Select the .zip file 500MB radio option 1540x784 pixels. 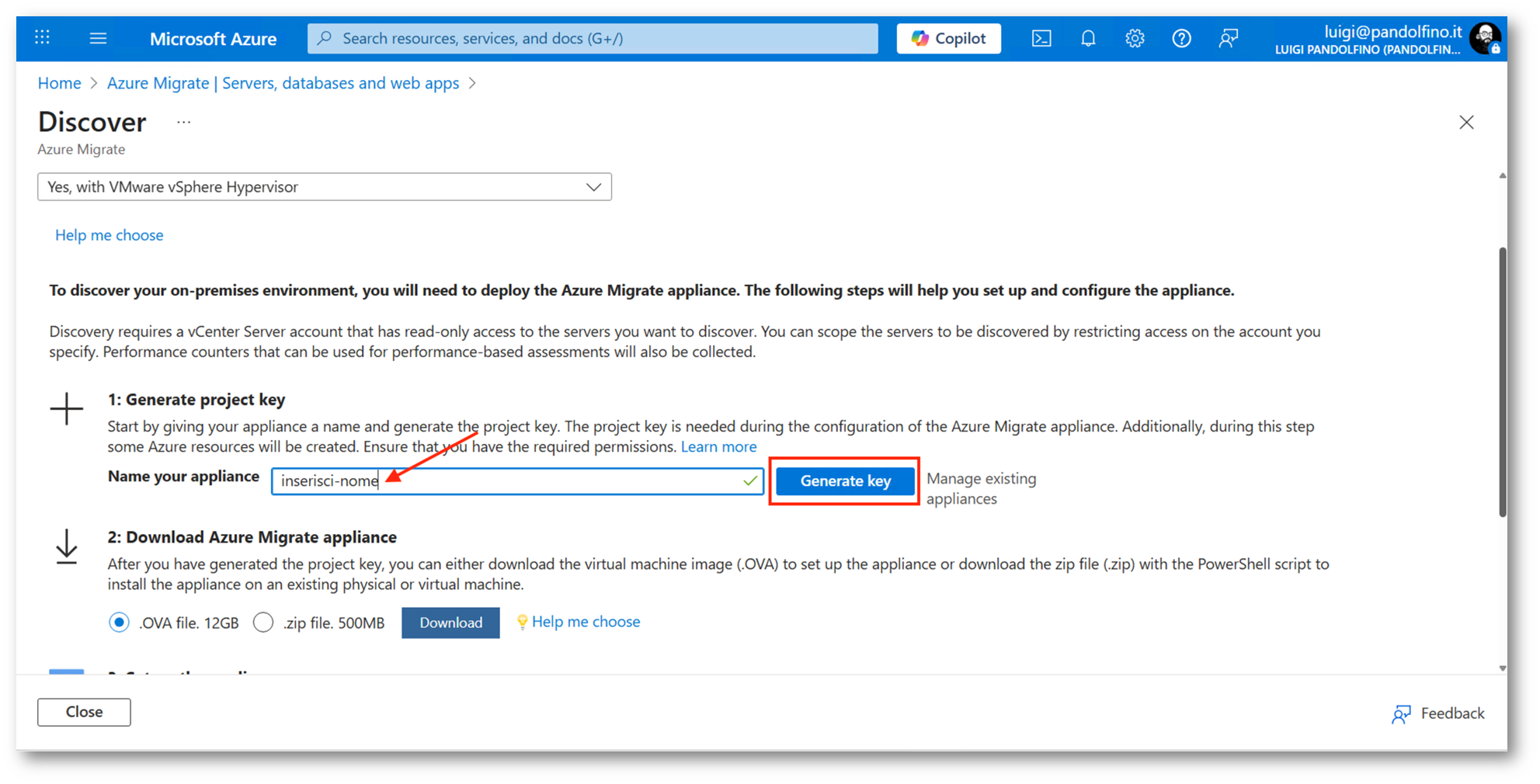pyautogui.click(x=263, y=623)
